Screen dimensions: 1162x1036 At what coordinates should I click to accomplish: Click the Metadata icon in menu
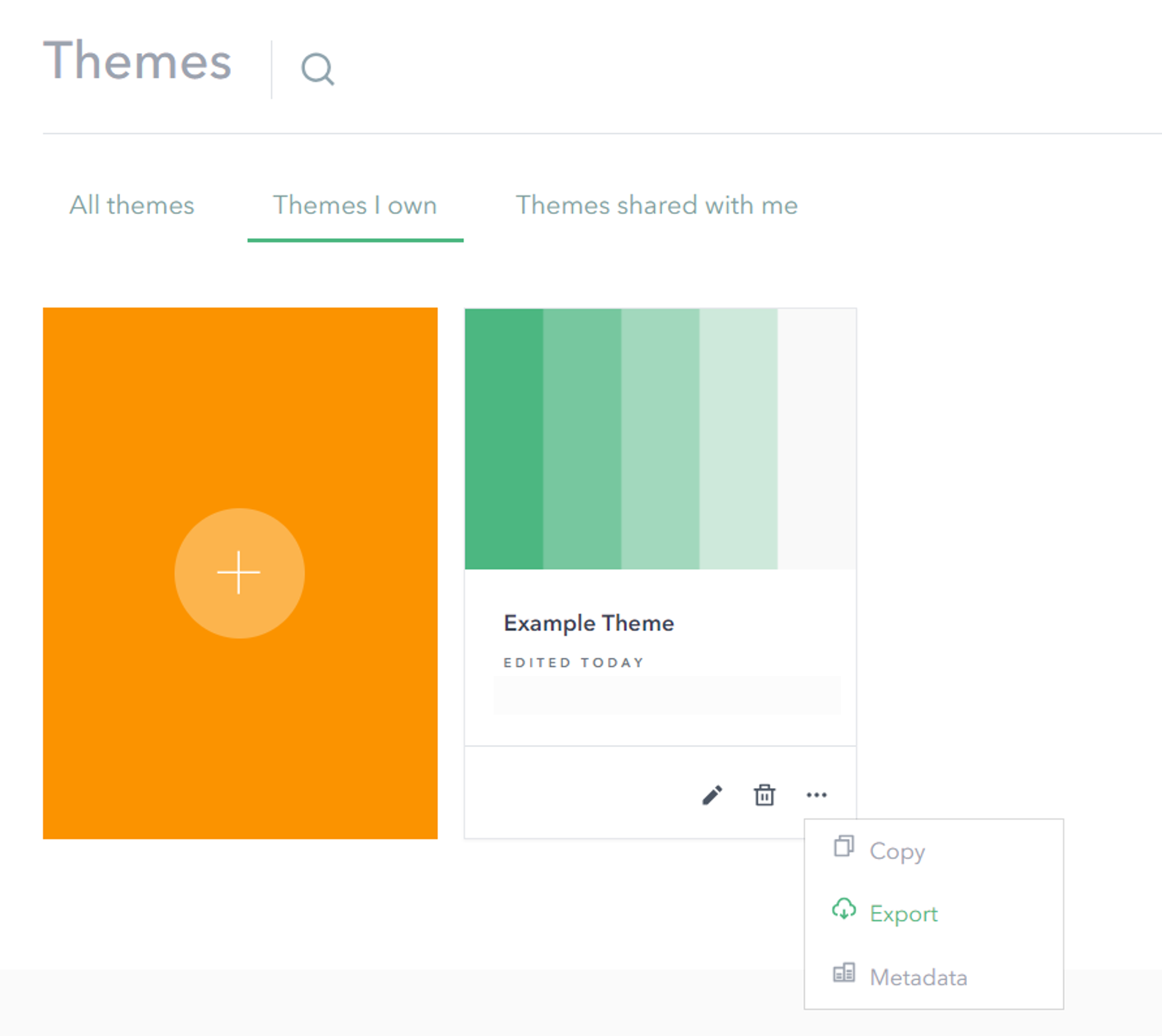pos(844,973)
